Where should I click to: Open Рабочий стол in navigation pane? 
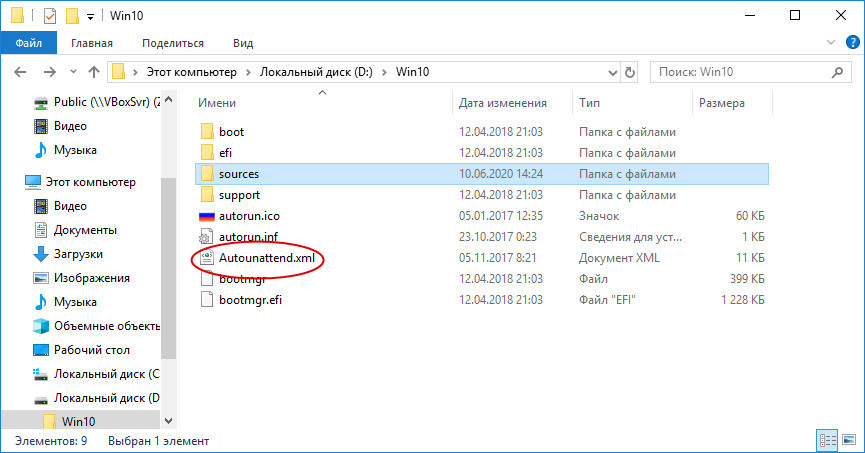[x=82, y=350]
